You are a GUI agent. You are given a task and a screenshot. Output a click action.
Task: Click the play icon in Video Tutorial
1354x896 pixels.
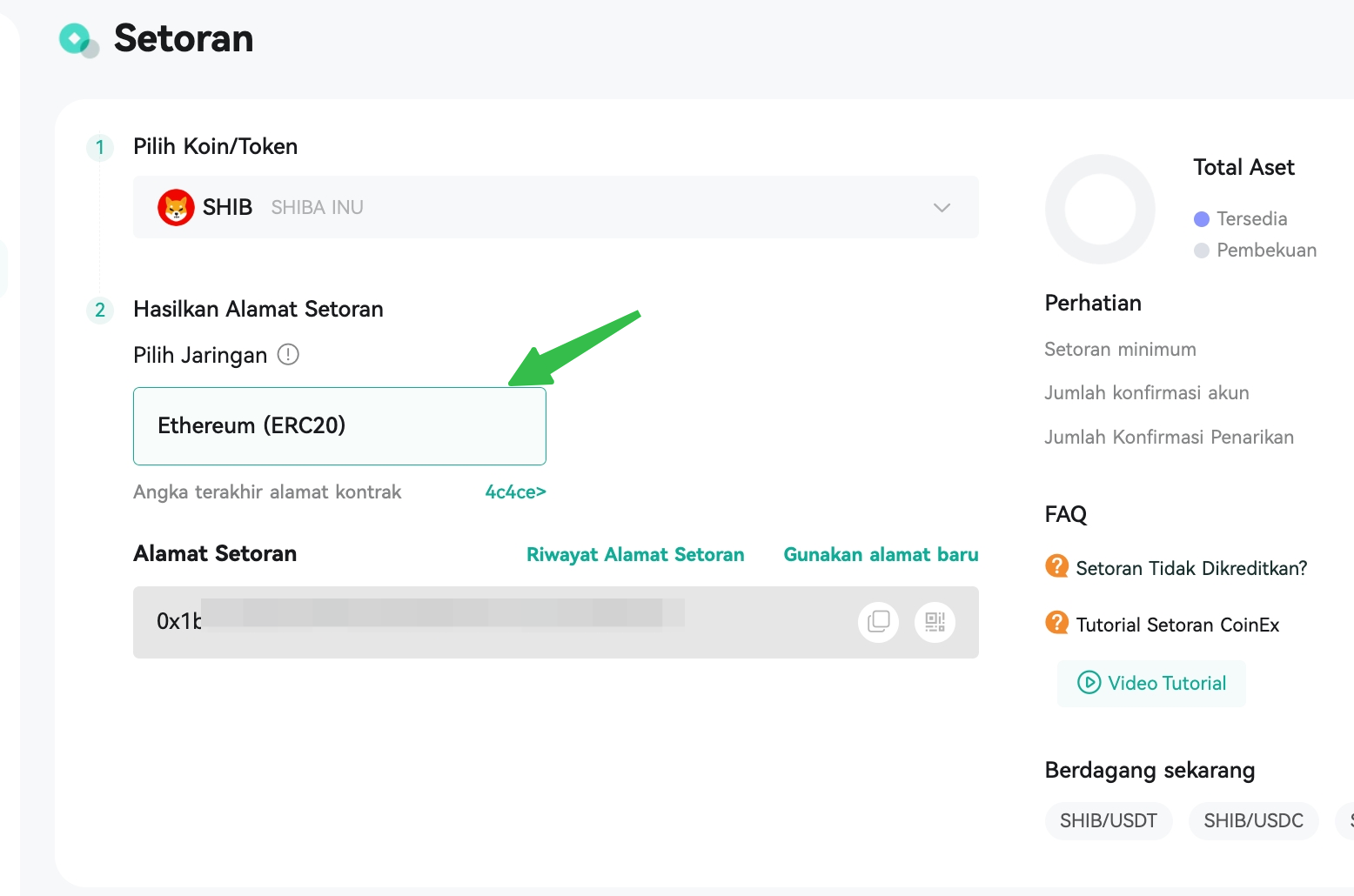[x=1089, y=682]
